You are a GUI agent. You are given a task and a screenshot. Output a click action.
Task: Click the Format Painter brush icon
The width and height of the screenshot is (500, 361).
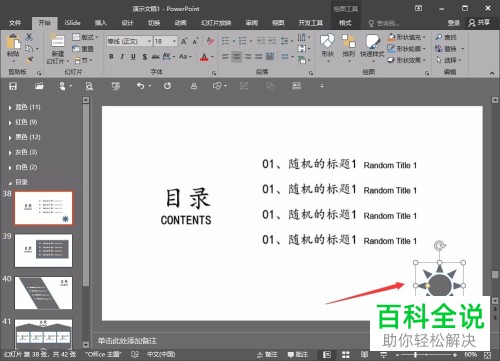[29, 60]
